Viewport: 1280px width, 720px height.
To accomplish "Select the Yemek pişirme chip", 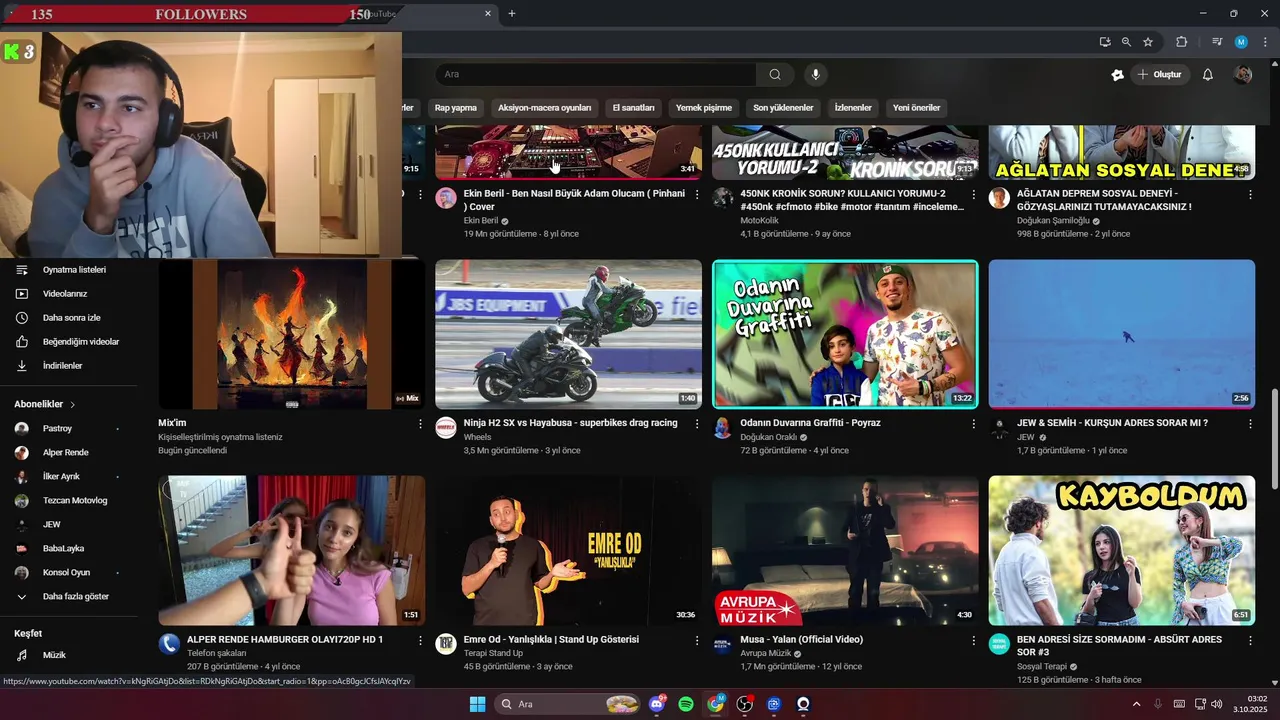I will tap(704, 108).
